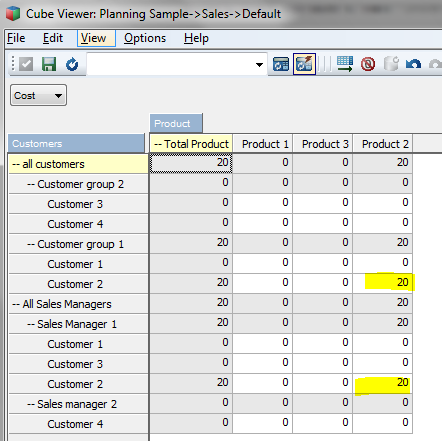Click the red suppress zeroes icon
Viewport: 442px width, 441px height.
[368, 64]
